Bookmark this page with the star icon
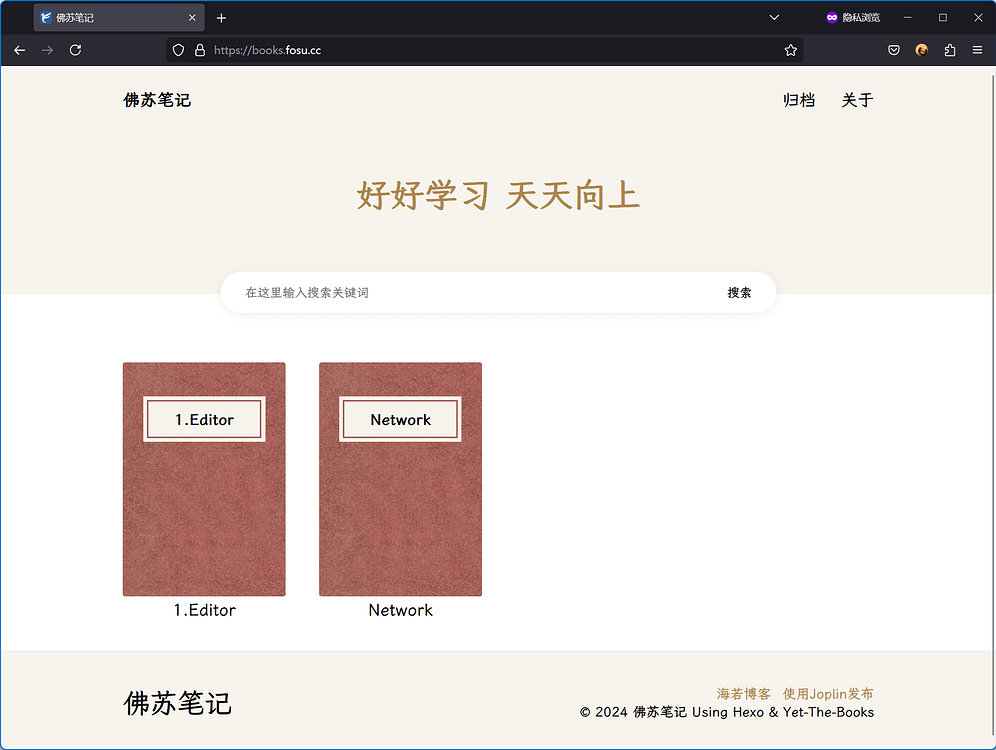The height and width of the screenshot is (750, 996). point(790,50)
